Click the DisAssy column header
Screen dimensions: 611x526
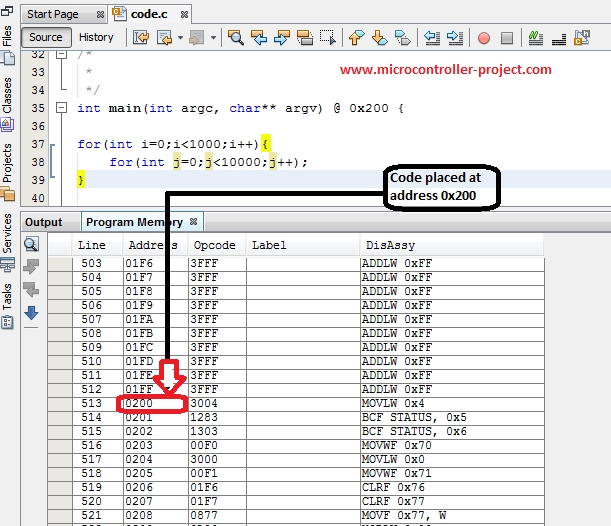click(452, 245)
